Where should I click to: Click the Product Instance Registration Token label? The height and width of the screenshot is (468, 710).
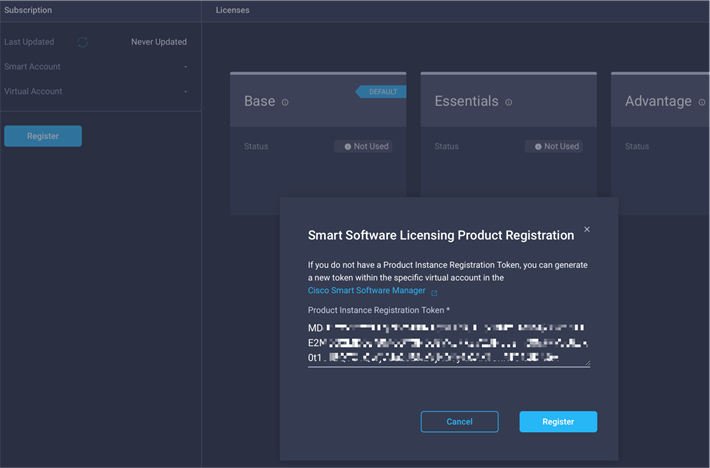tap(379, 310)
